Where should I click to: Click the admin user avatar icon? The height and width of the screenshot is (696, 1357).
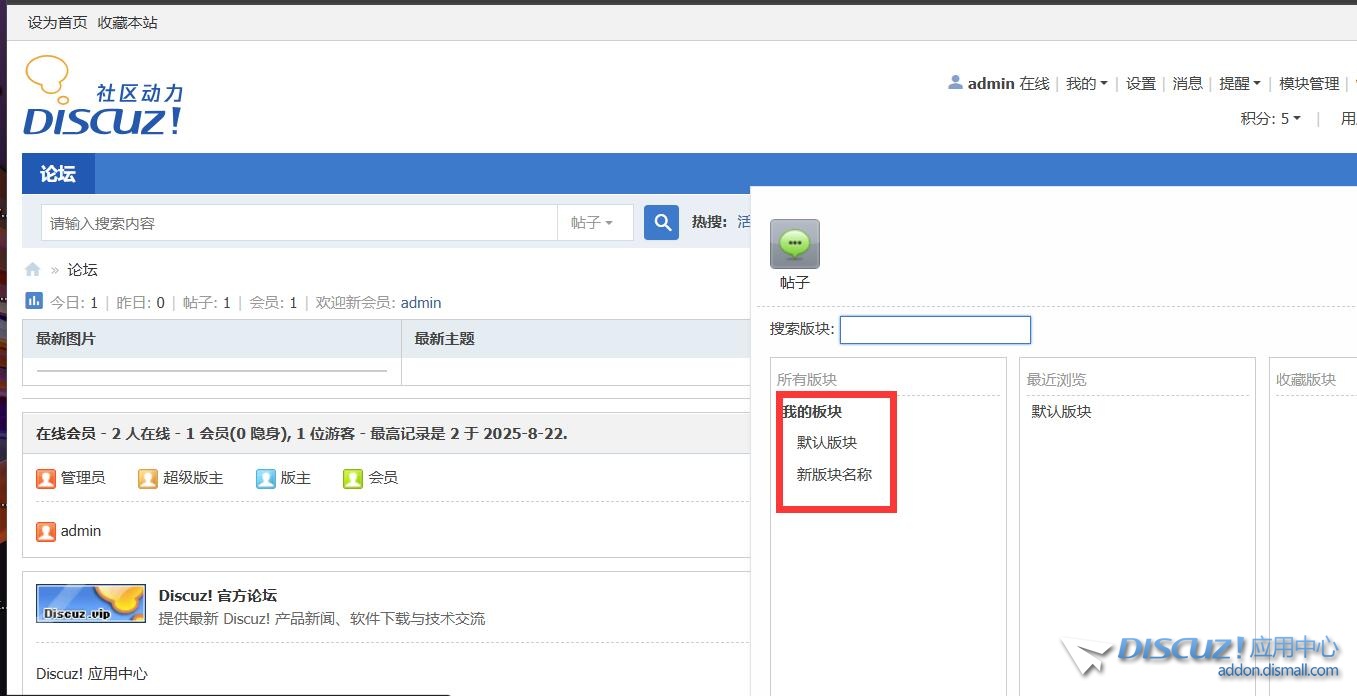pyautogui.click(x=955, y=83)
